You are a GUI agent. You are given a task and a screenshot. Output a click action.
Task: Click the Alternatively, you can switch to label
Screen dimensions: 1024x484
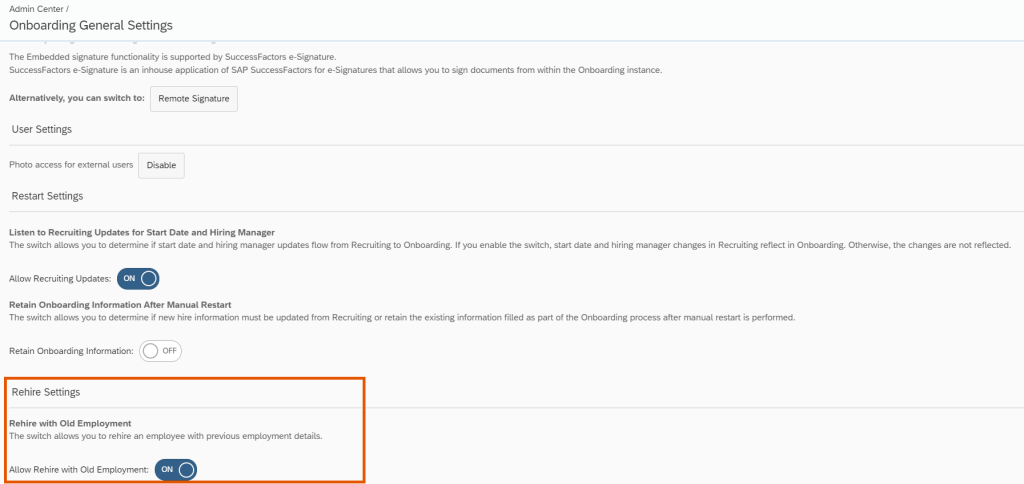click(76, 98)
